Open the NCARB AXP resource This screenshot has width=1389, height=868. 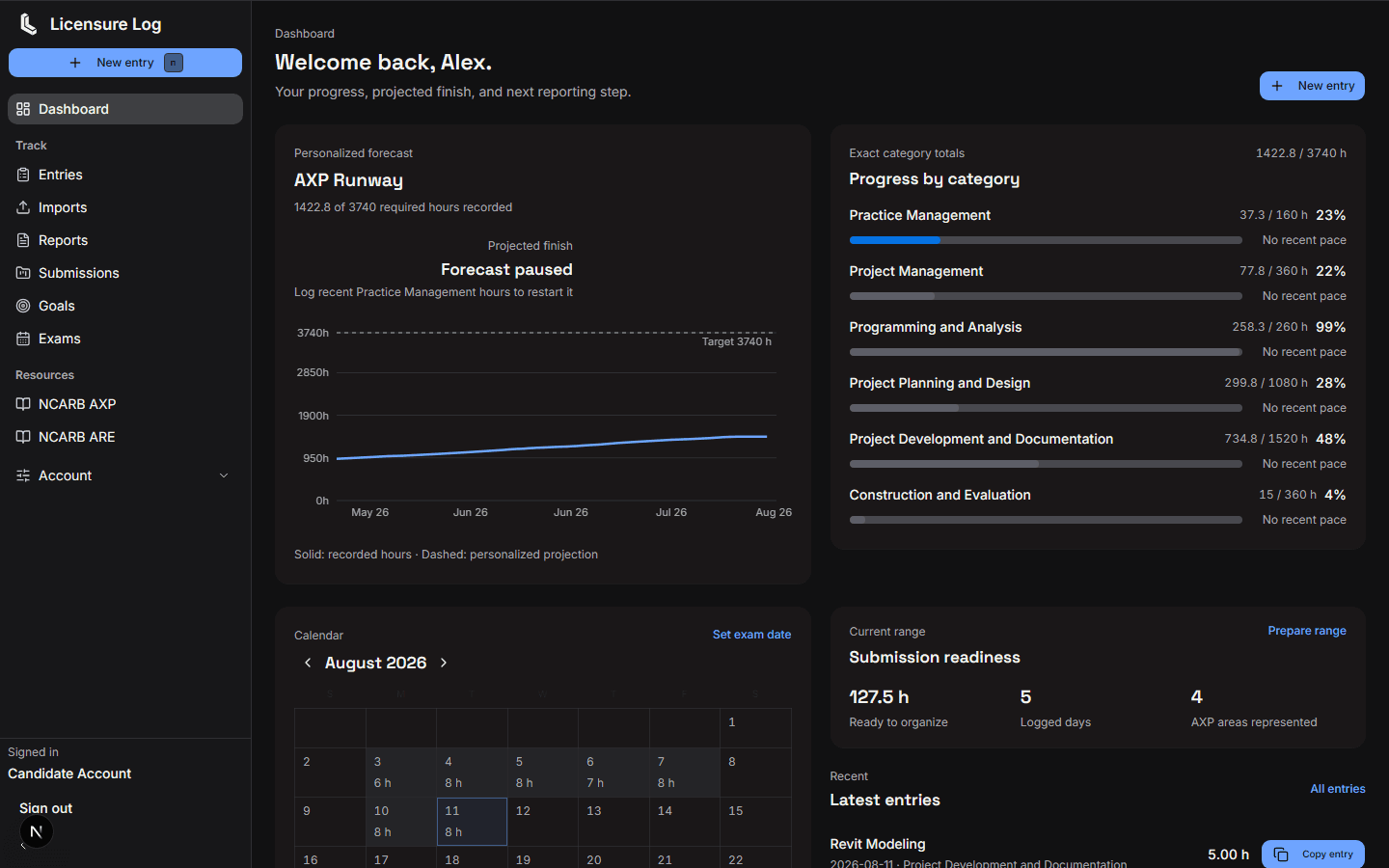[x=125, y=404]
